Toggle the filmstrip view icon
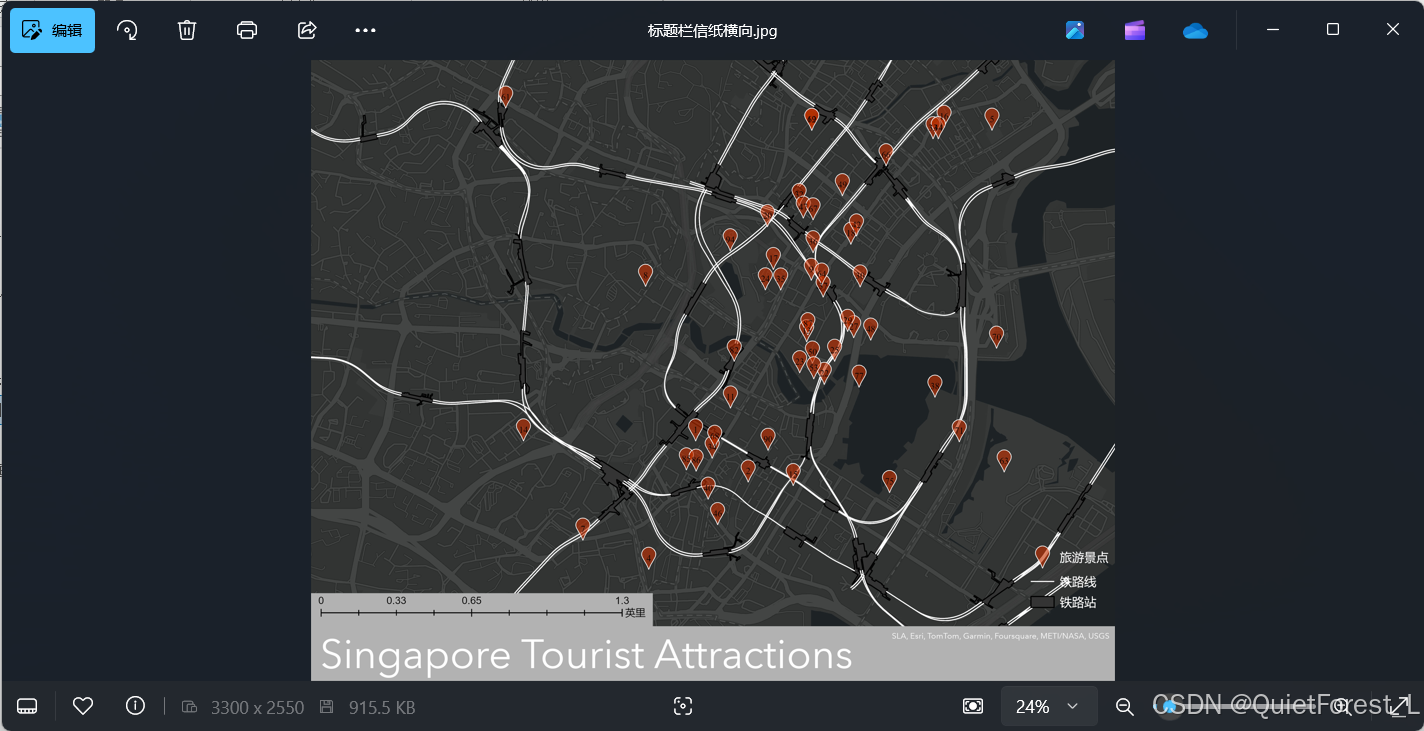 click(28, 706)
